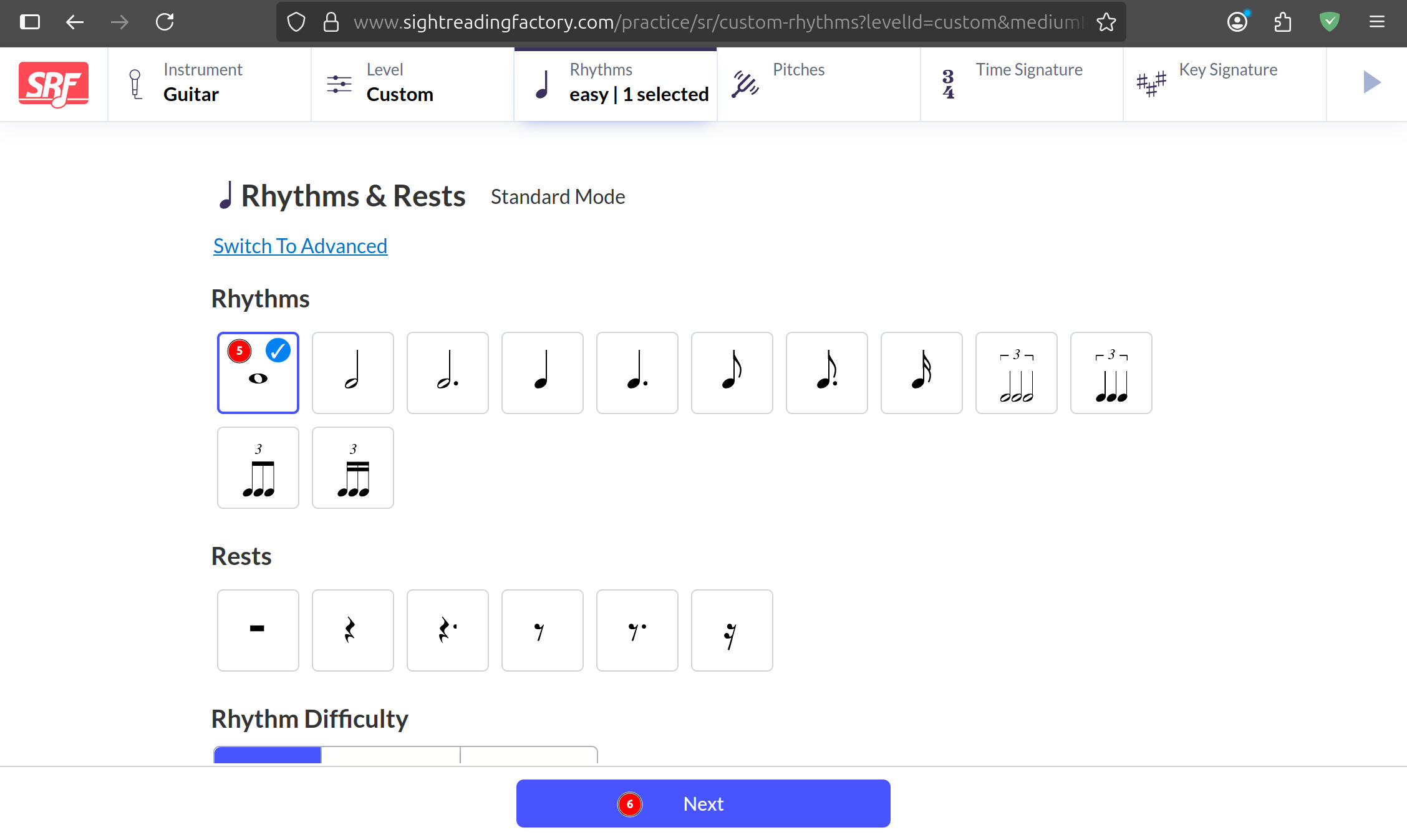Select the beamed eighth note triplet tile
Viewport: 1407px width, 840px height.
(x=258, y=467)
